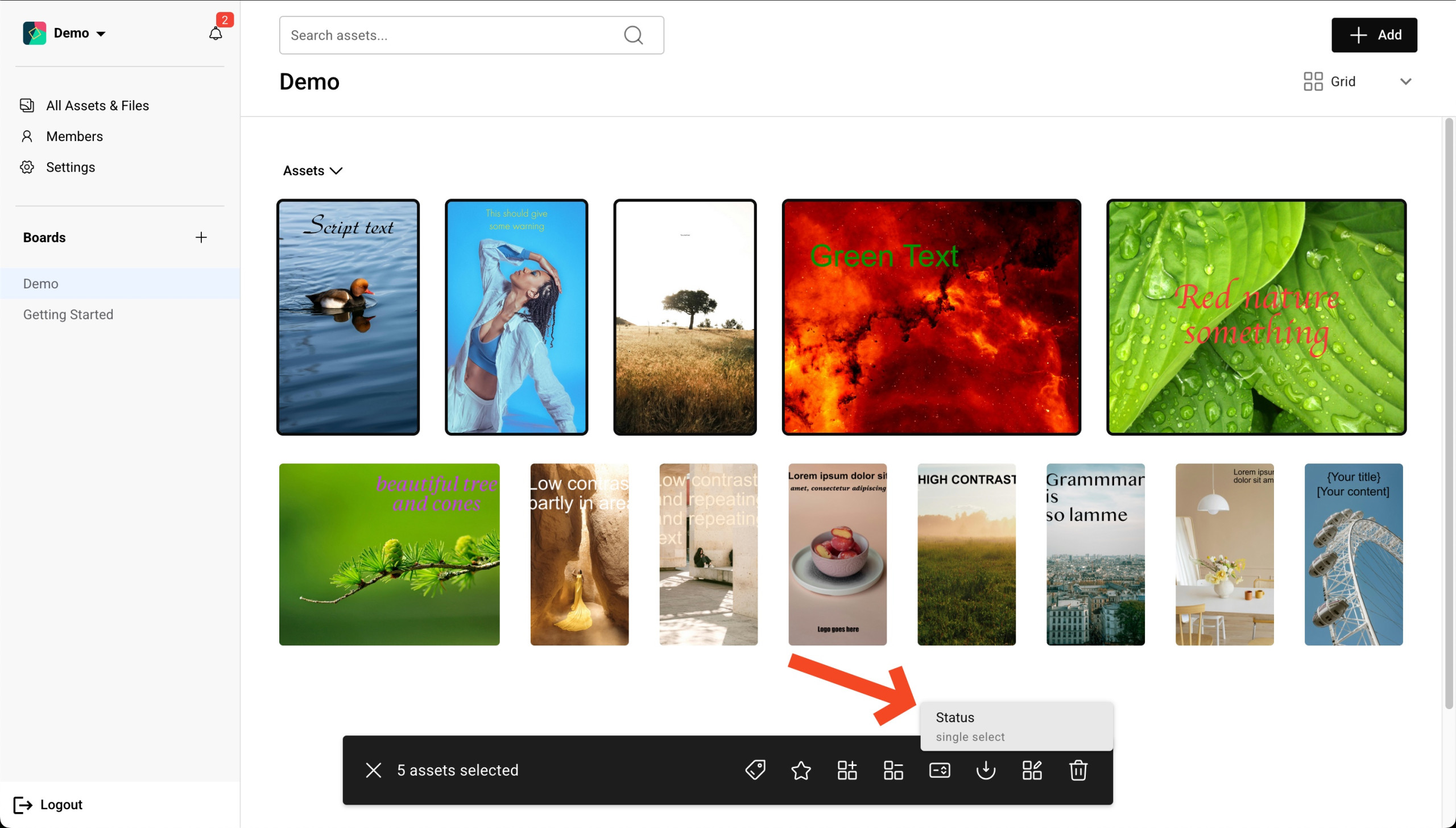Click the add-to-board icon with plus
The width and height of the screenshot is (1456, 828).
pyautogui.click(x=847, y=770)
